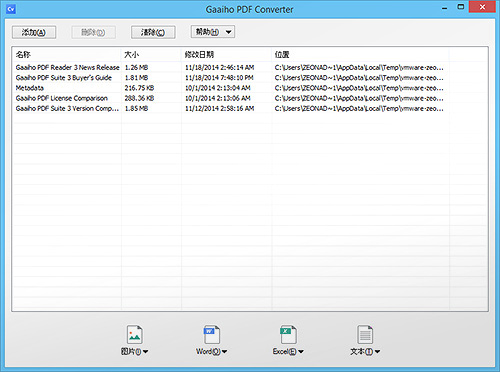This screenshot has width=500, height=372.
Task: Open the 图片(I) dropdown arrow
Action: [x=146, y=351]
